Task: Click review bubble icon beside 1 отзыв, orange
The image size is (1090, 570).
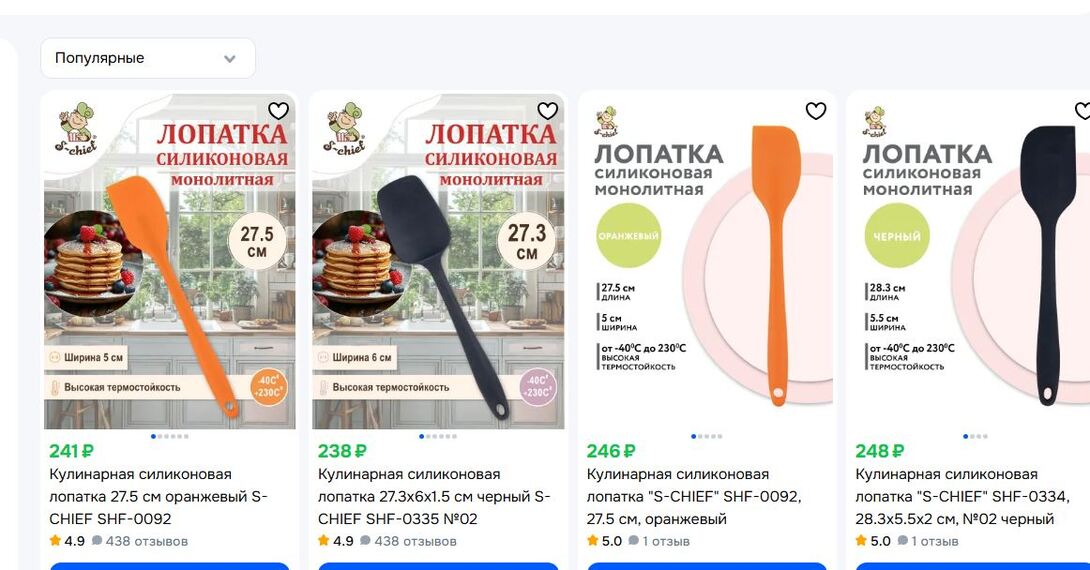Action: coord(633,540)
